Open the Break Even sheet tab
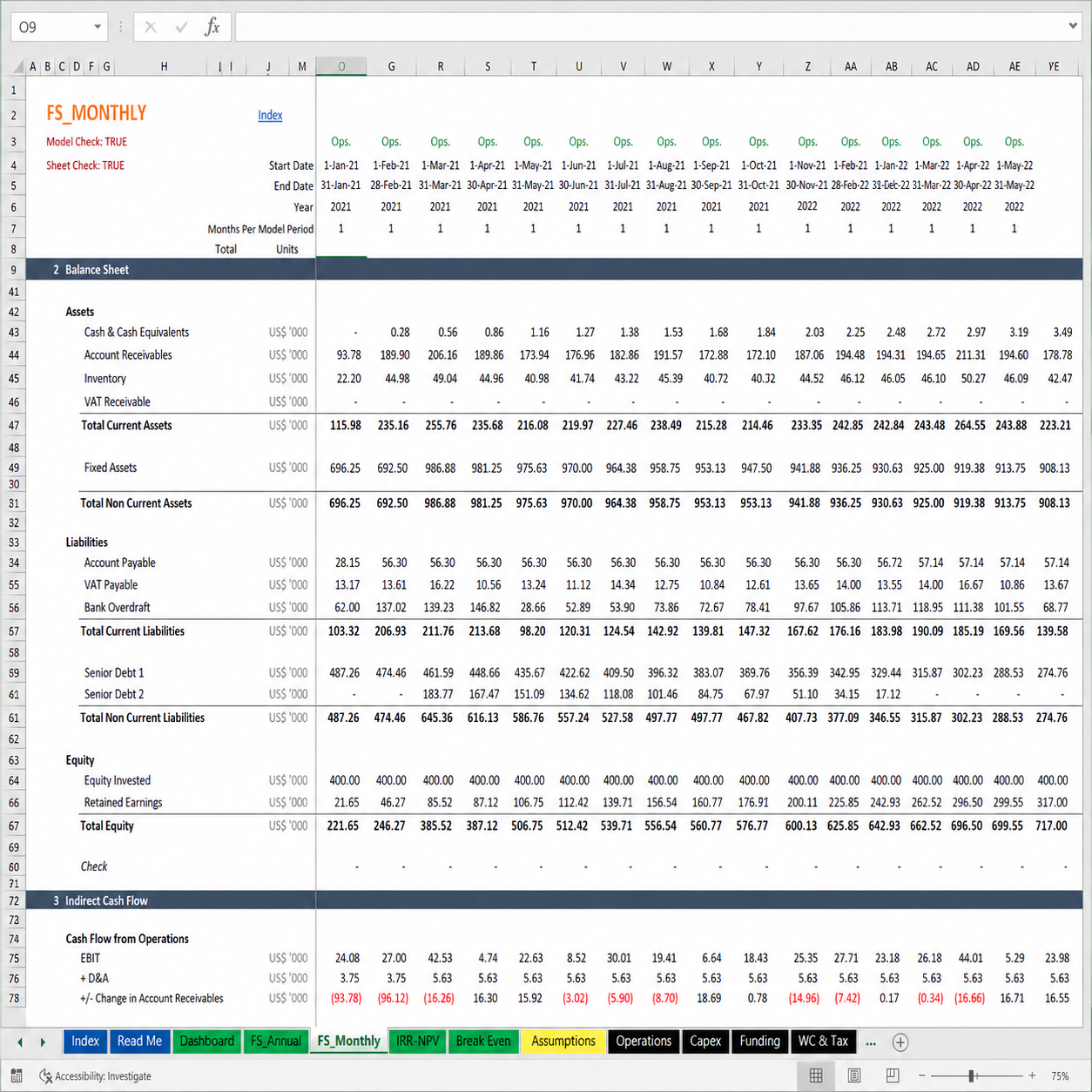 click(483, 1041)
